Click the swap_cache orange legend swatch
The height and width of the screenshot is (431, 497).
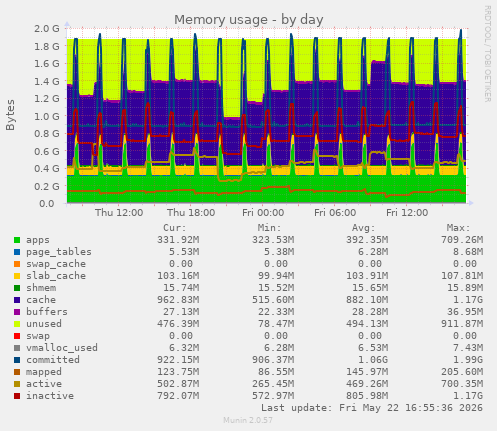17,264
